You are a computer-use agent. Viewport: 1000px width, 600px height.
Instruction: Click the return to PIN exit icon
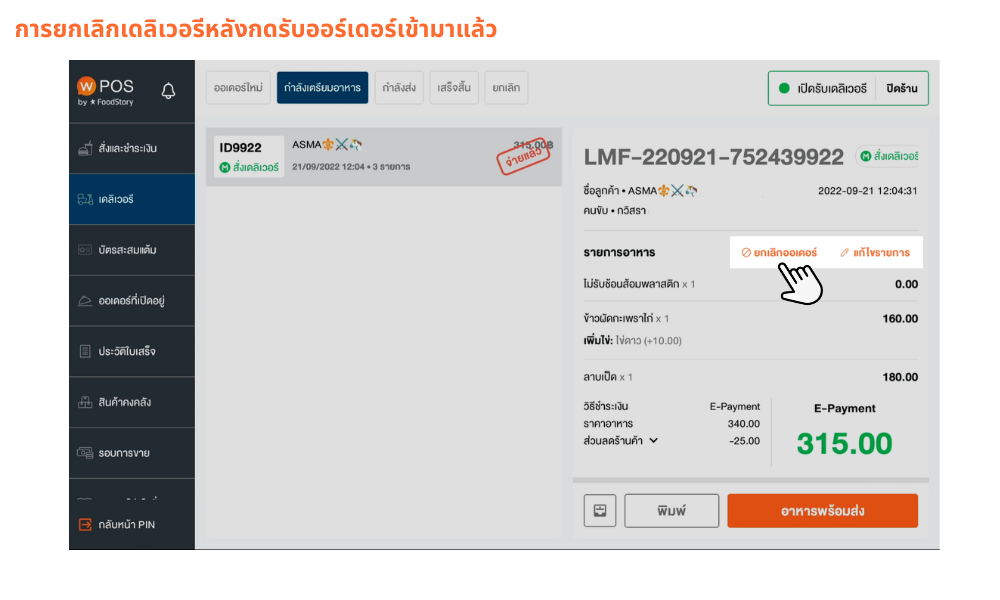(x=85, y=524)
